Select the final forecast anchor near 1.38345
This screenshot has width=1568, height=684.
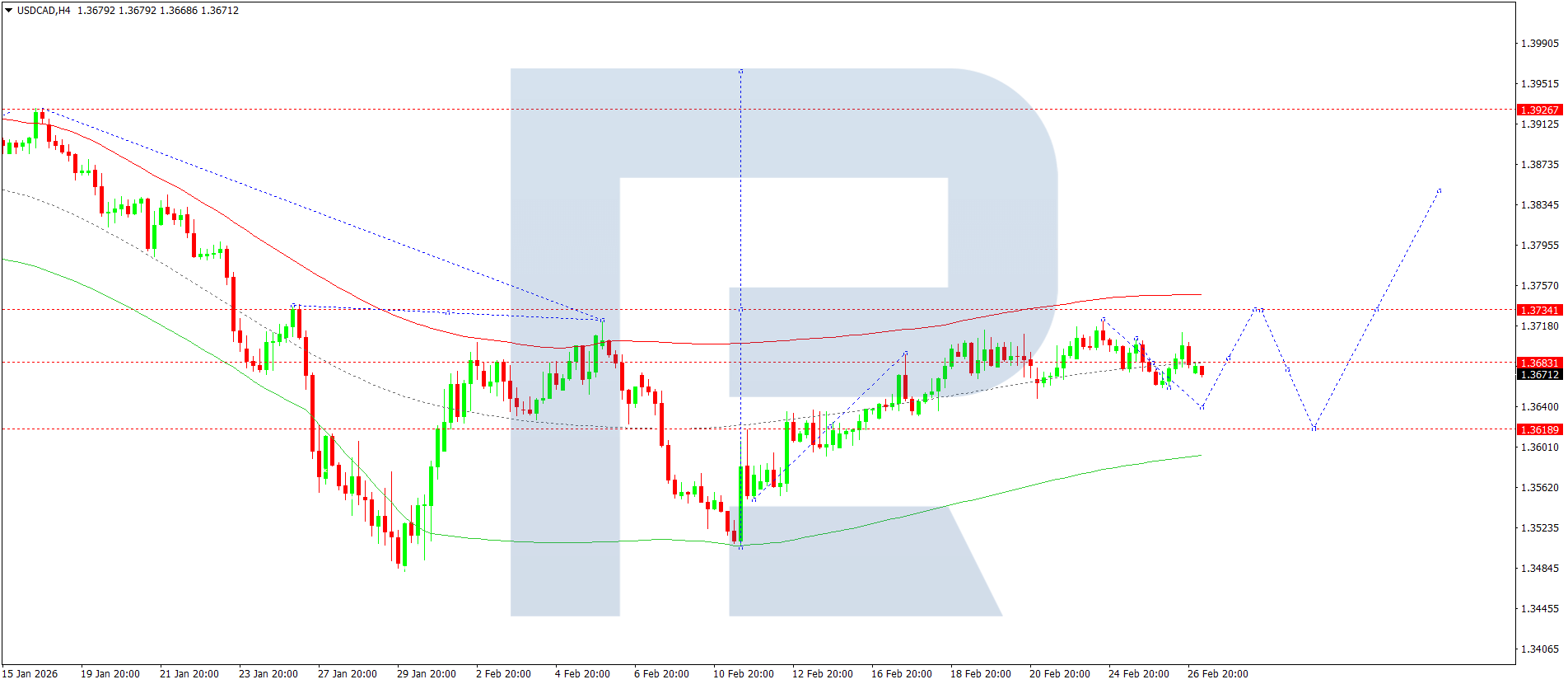1439,191
